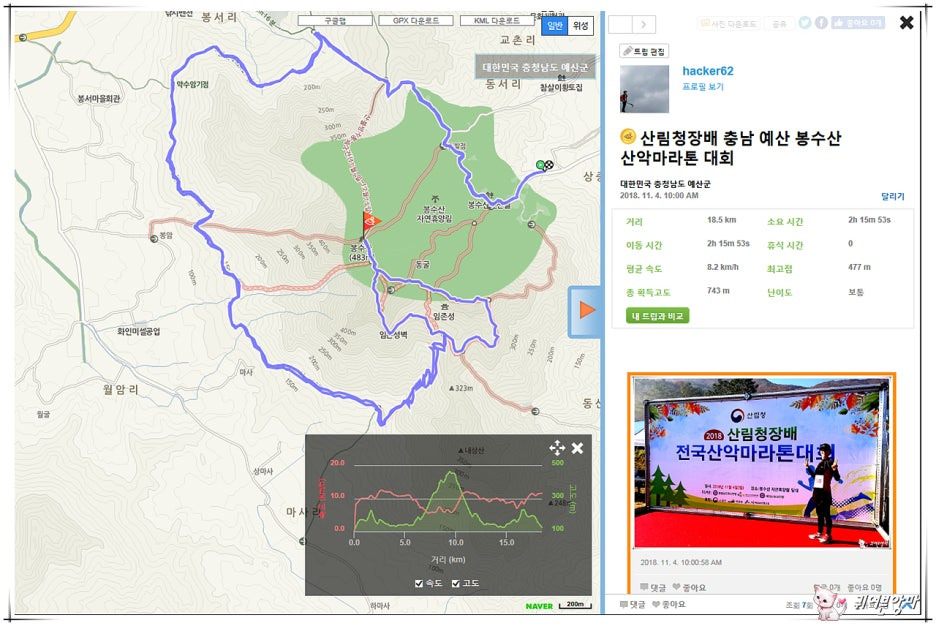Click the elevation gain value 743 m
This screenshot has width=936, height=626.
click(718, 291)
